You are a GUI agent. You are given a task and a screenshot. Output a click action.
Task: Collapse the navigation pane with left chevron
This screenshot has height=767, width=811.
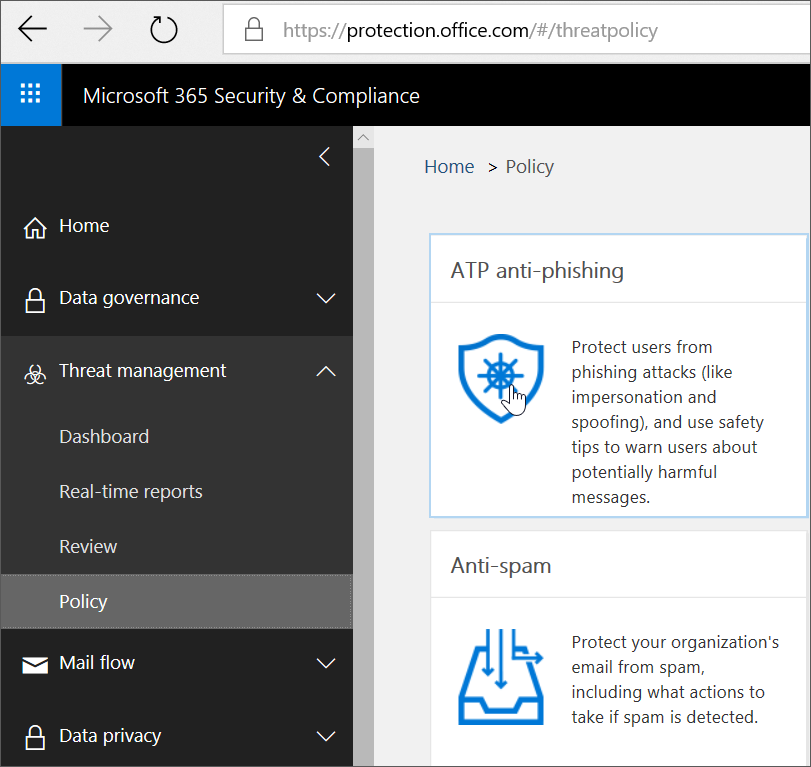[325, 156]
